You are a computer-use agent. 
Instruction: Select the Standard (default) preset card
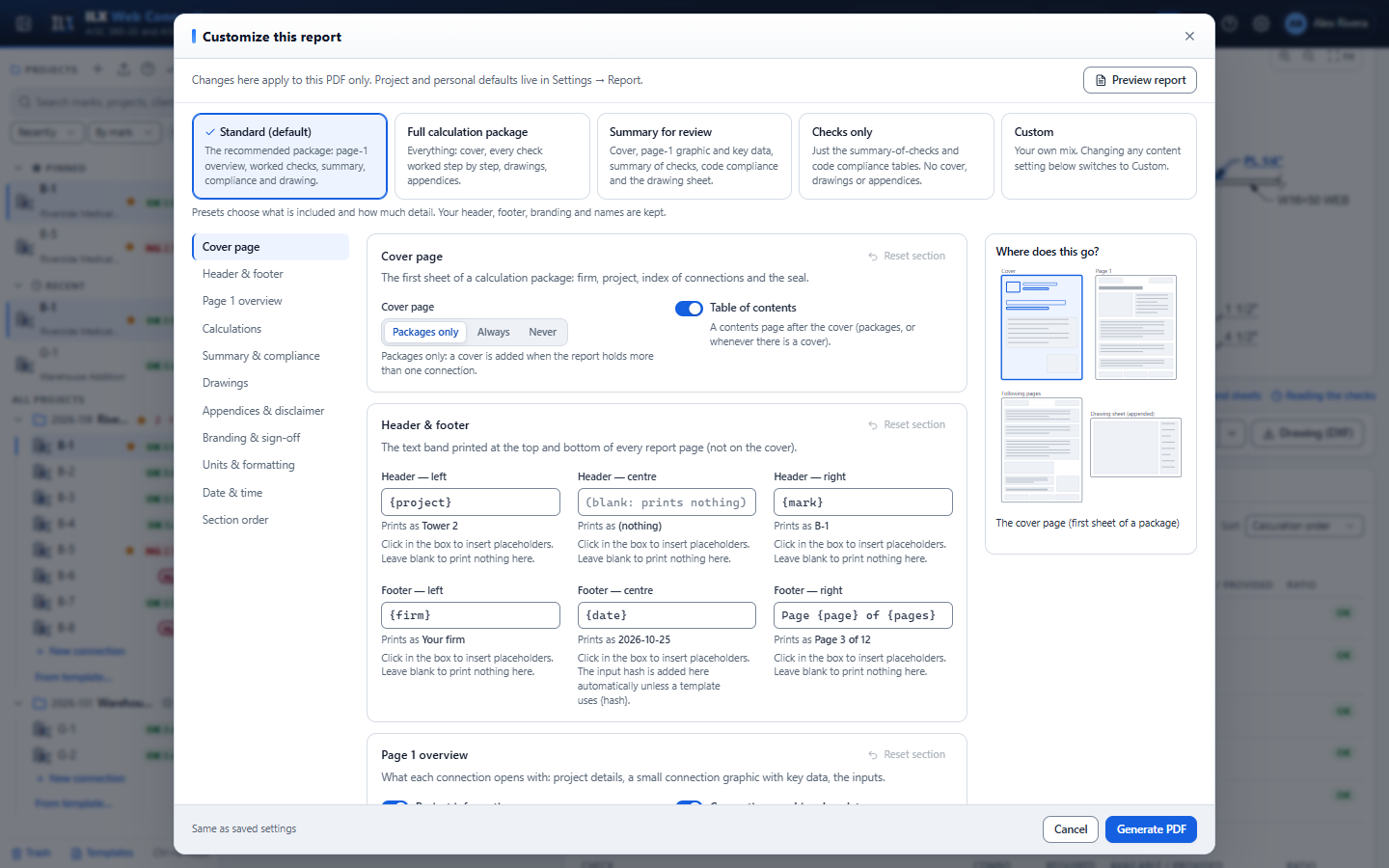[289, 156]
